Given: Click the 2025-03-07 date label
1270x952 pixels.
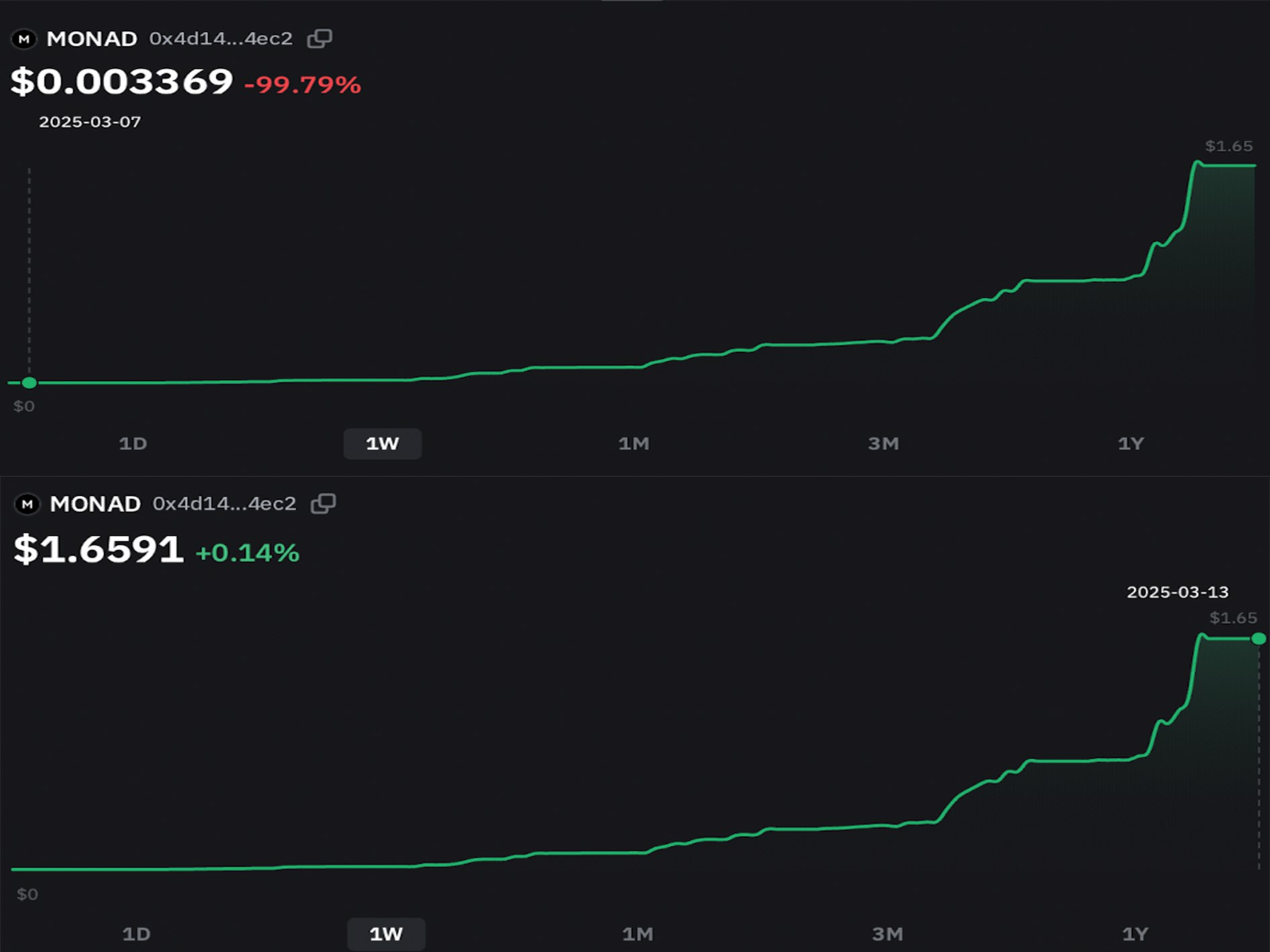Looking at the screenshot, I should (90, 122).
